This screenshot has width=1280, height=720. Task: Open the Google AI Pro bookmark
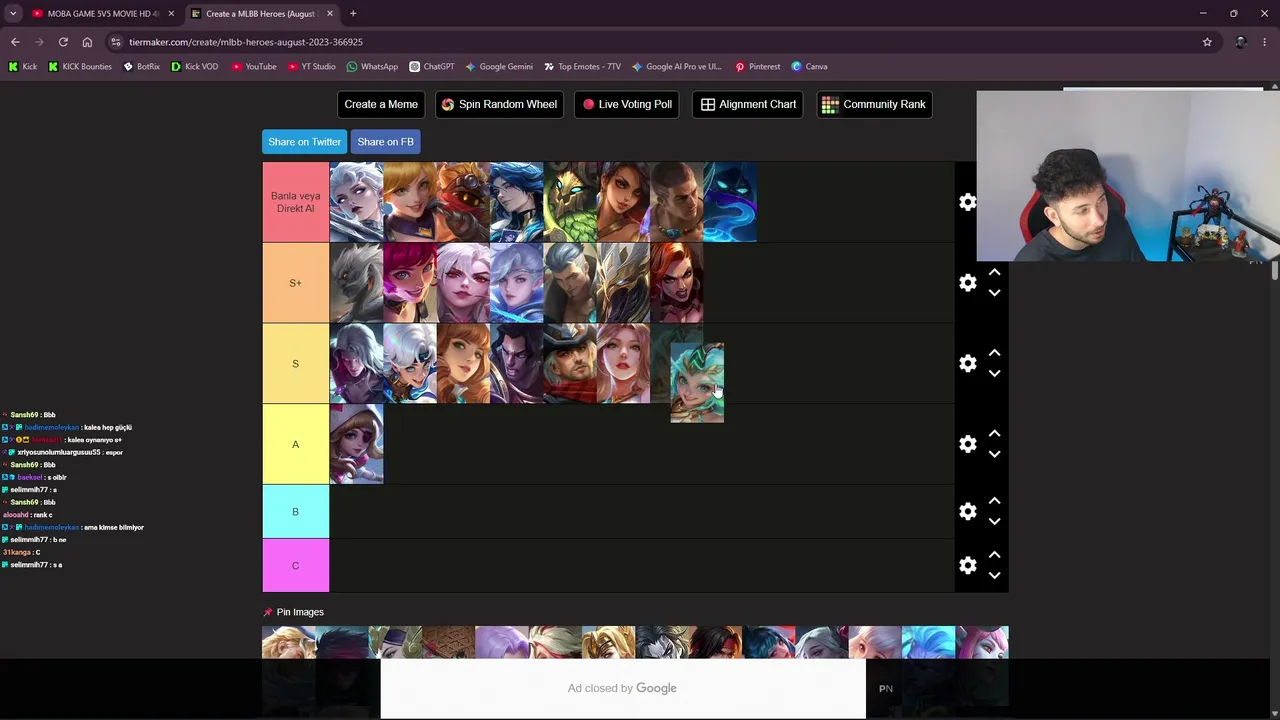(676, 67)
